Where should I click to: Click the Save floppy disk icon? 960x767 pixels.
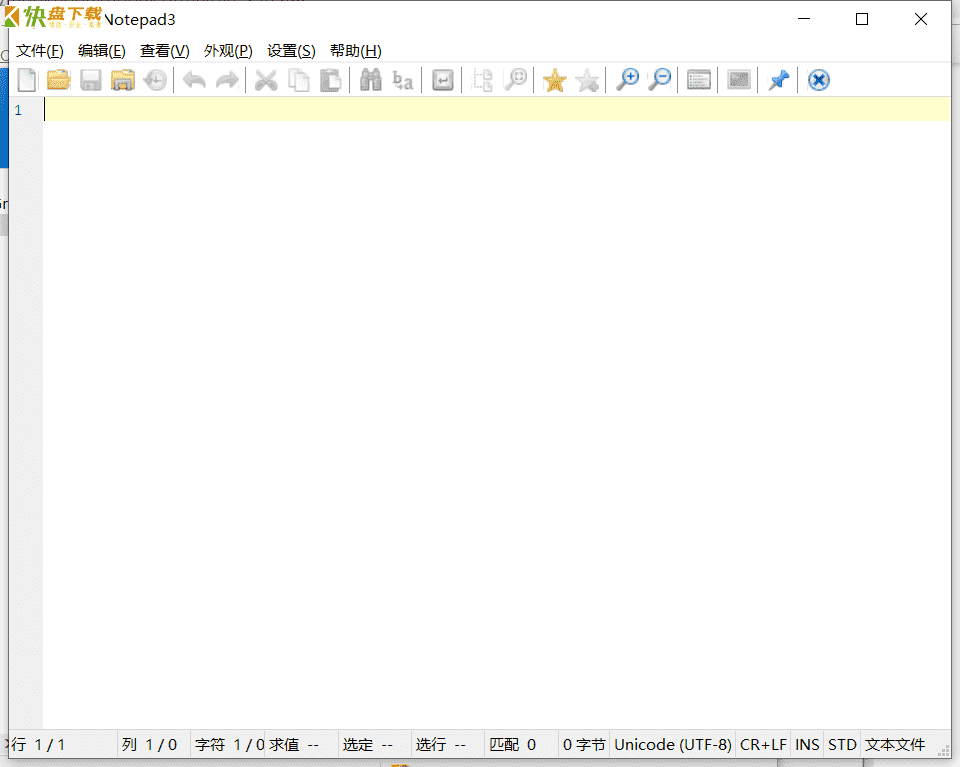click(91, 80)
